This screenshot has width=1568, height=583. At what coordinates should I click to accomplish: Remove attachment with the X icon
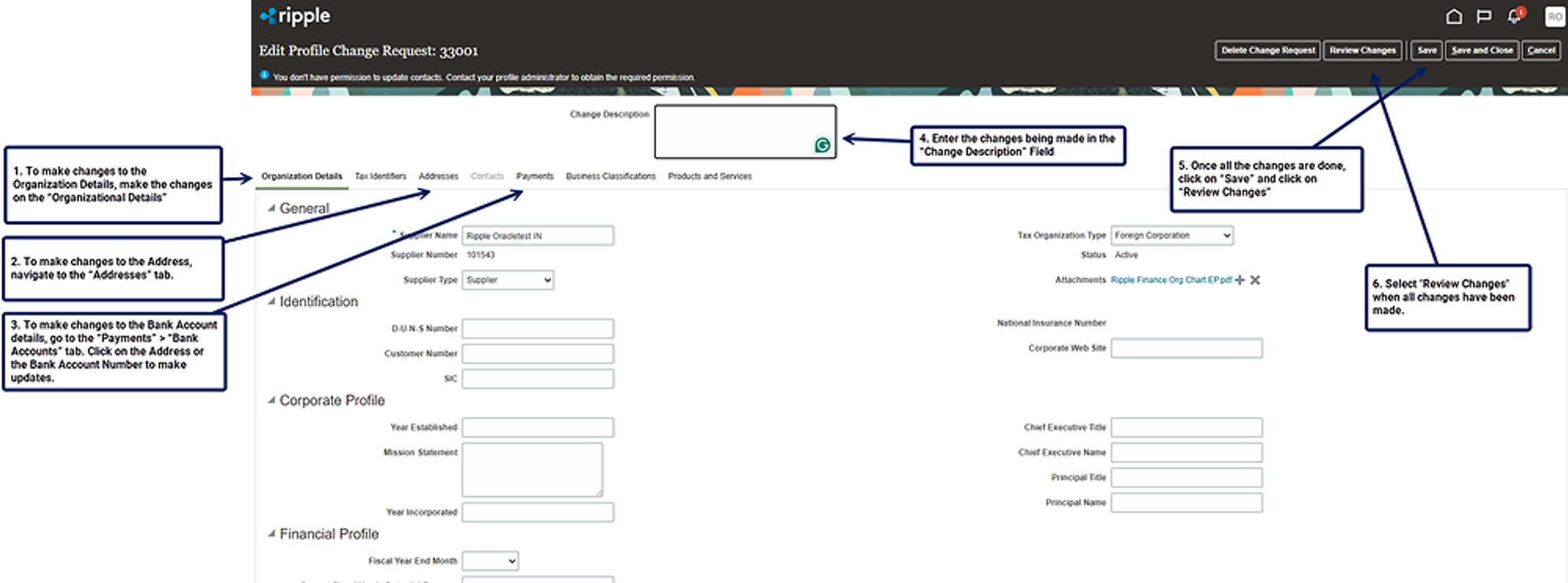[1255, 280]
